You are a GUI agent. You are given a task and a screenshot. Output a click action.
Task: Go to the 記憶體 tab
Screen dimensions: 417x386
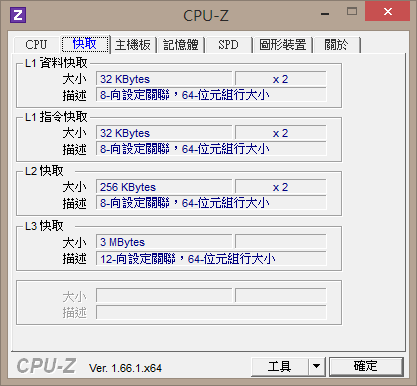tap(181, 45)
